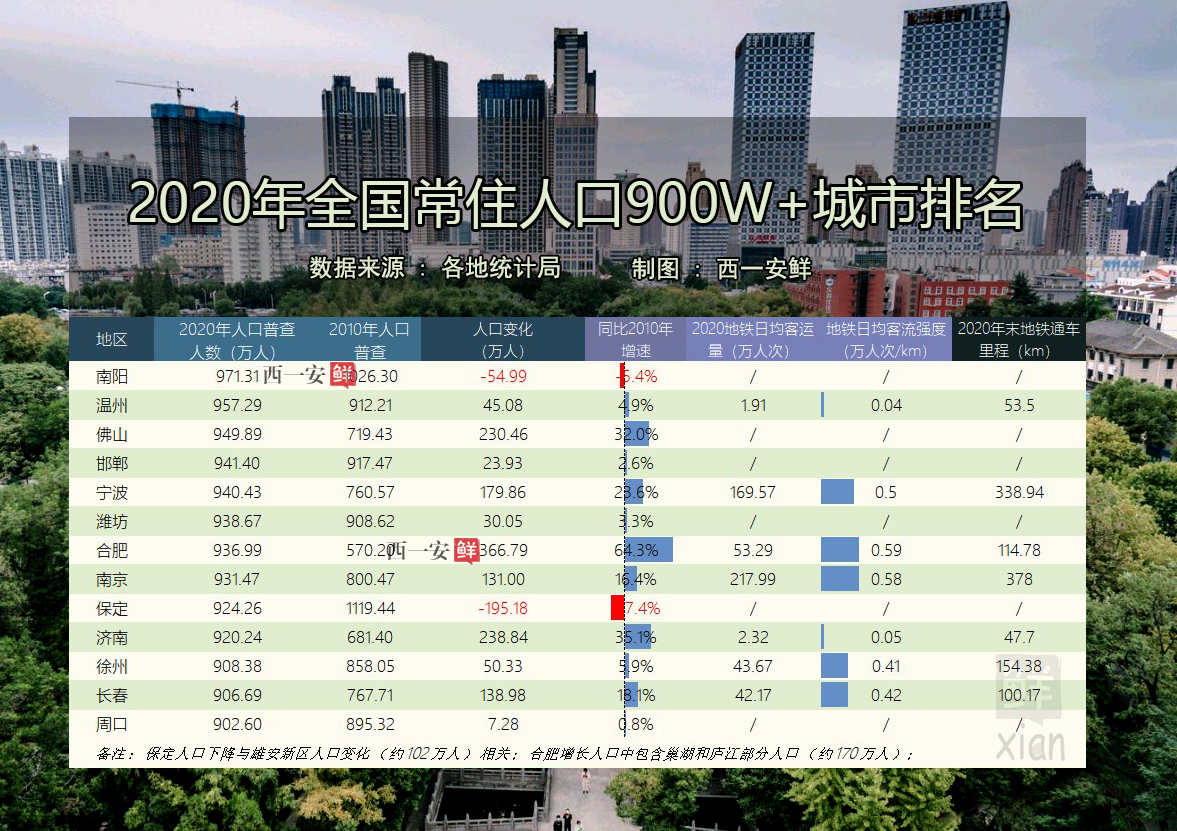Select the 邯郸 row label

pyautogui.click(x=112, y=463)
